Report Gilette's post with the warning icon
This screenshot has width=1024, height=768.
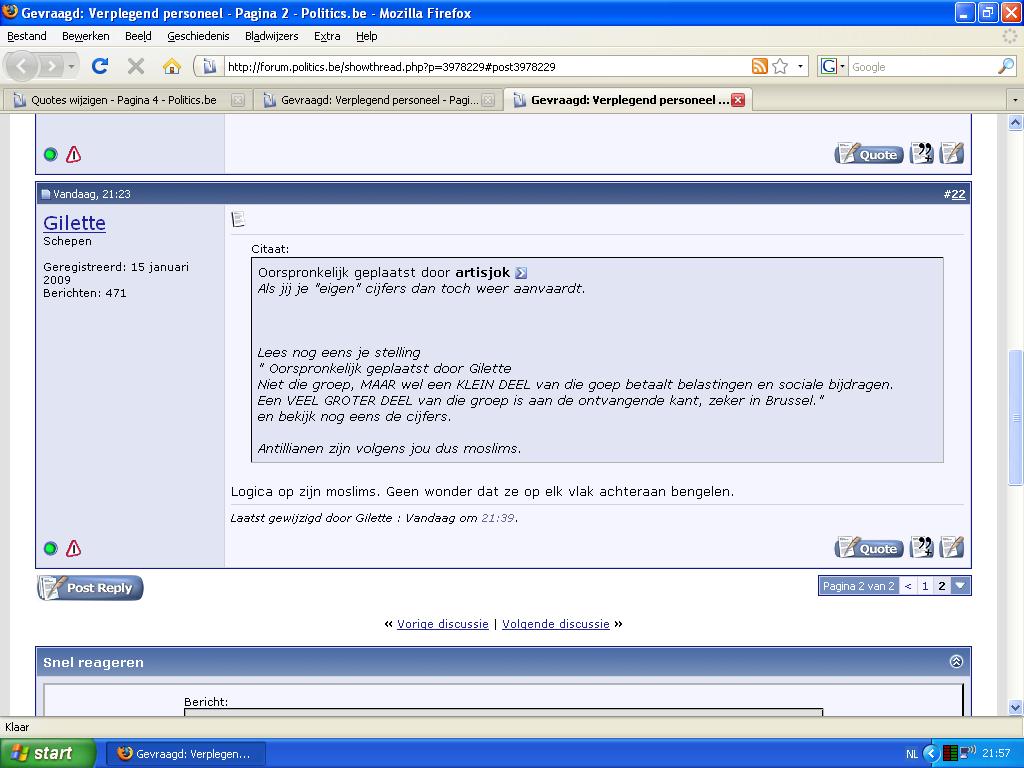73,548
